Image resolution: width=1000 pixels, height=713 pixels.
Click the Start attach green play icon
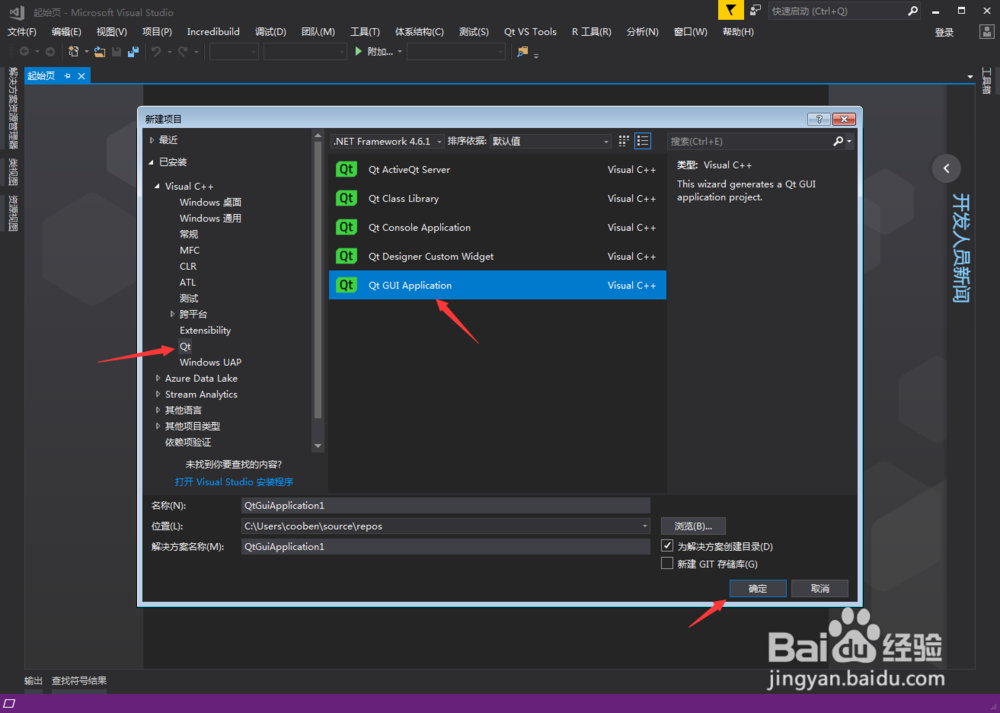(x=358, y=51)
